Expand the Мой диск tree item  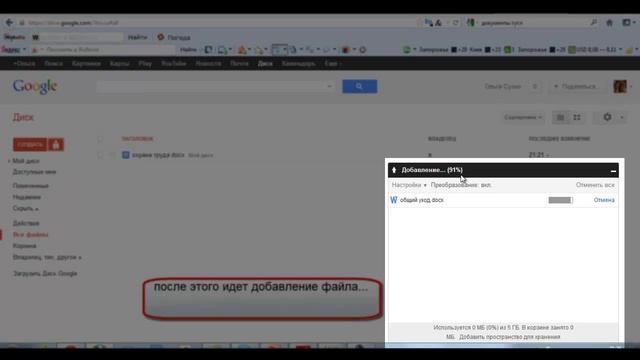coord(9,161)
